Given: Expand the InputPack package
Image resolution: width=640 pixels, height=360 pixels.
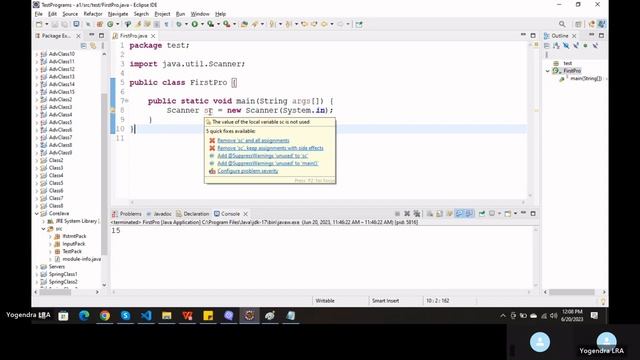Looking at the screenshot, I should pos(50,244).
